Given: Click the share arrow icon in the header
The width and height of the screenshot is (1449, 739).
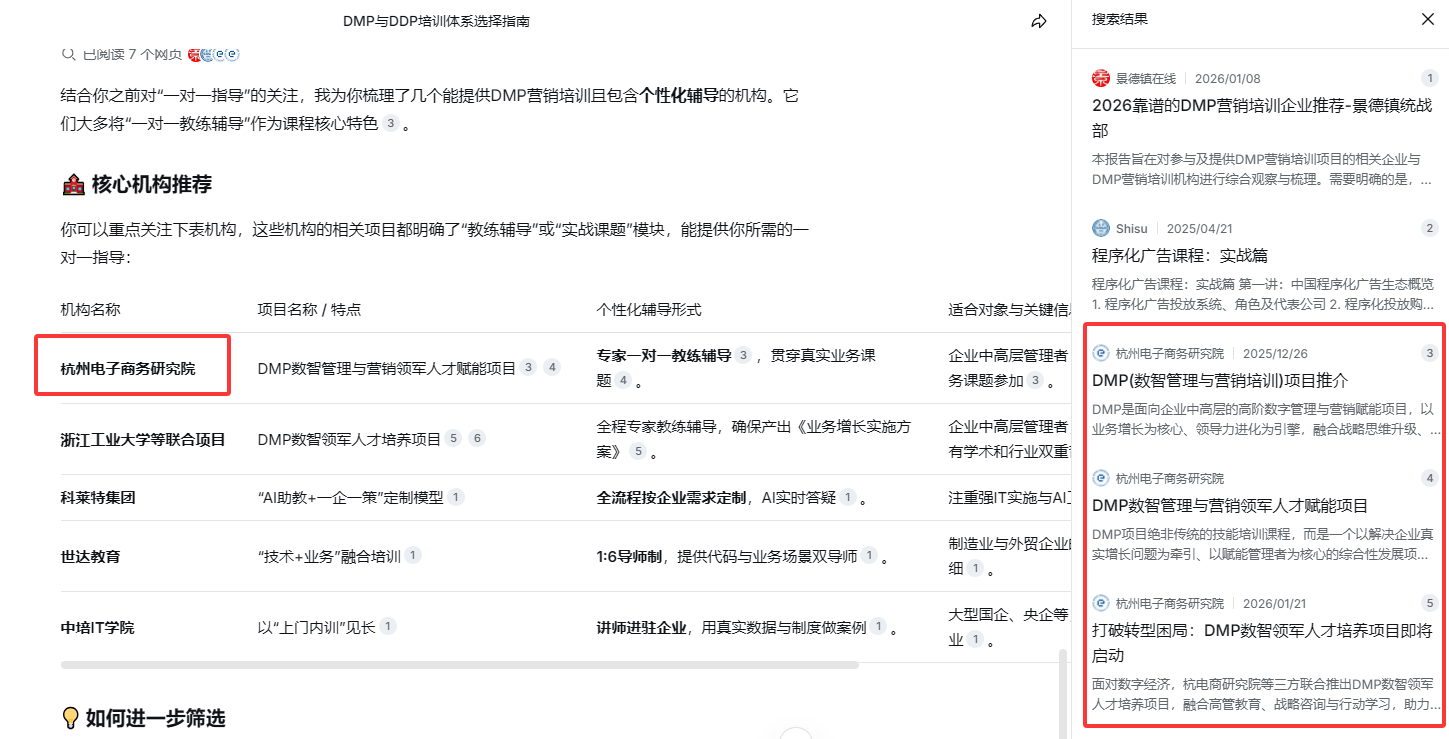Looking at the screenshot, I should 1039,21.
